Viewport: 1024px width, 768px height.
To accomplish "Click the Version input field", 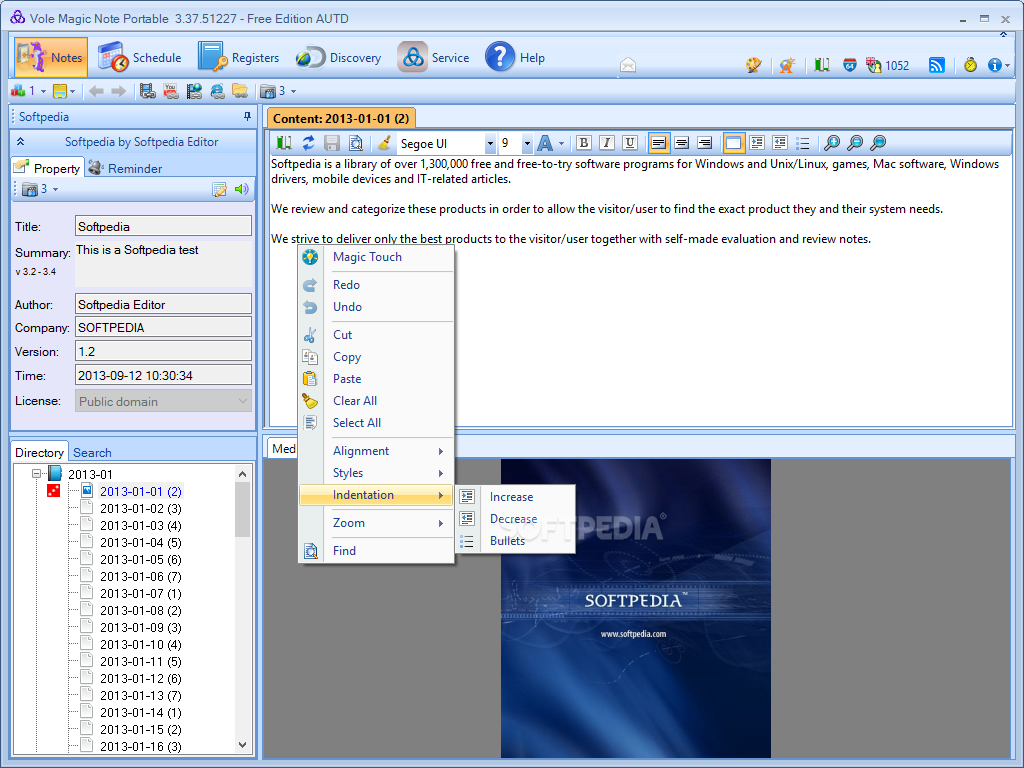I will click(163, 351).
